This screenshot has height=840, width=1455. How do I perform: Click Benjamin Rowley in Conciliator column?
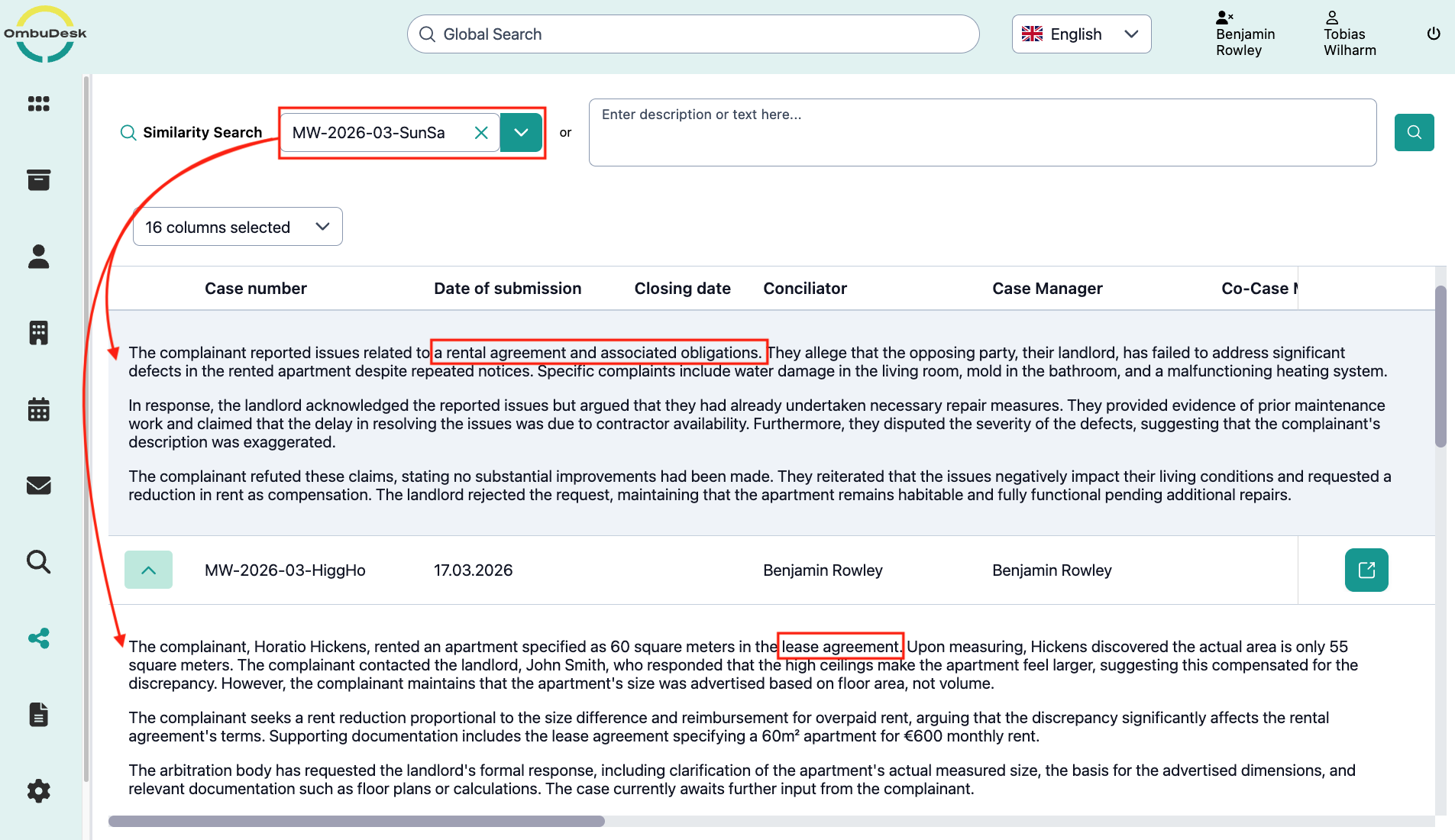tap(823, 570)
